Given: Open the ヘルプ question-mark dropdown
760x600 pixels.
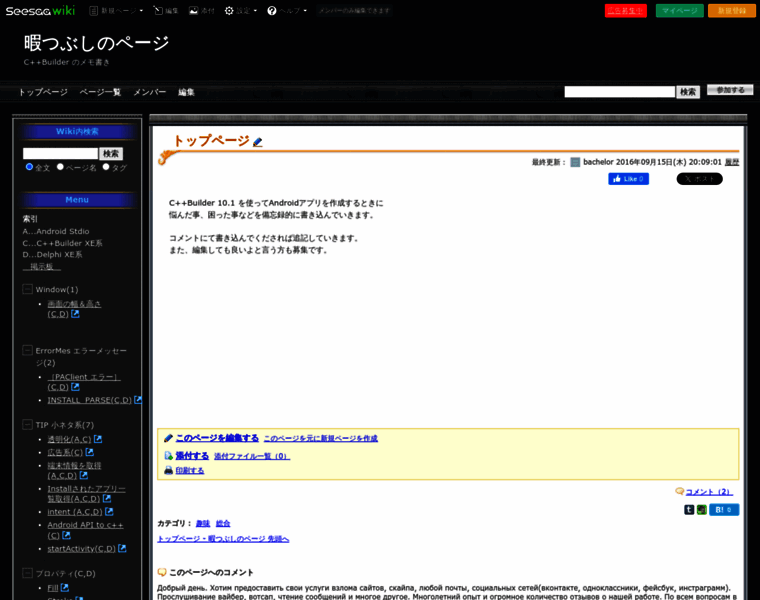Looking at the screenshot, I should [287, 11].
